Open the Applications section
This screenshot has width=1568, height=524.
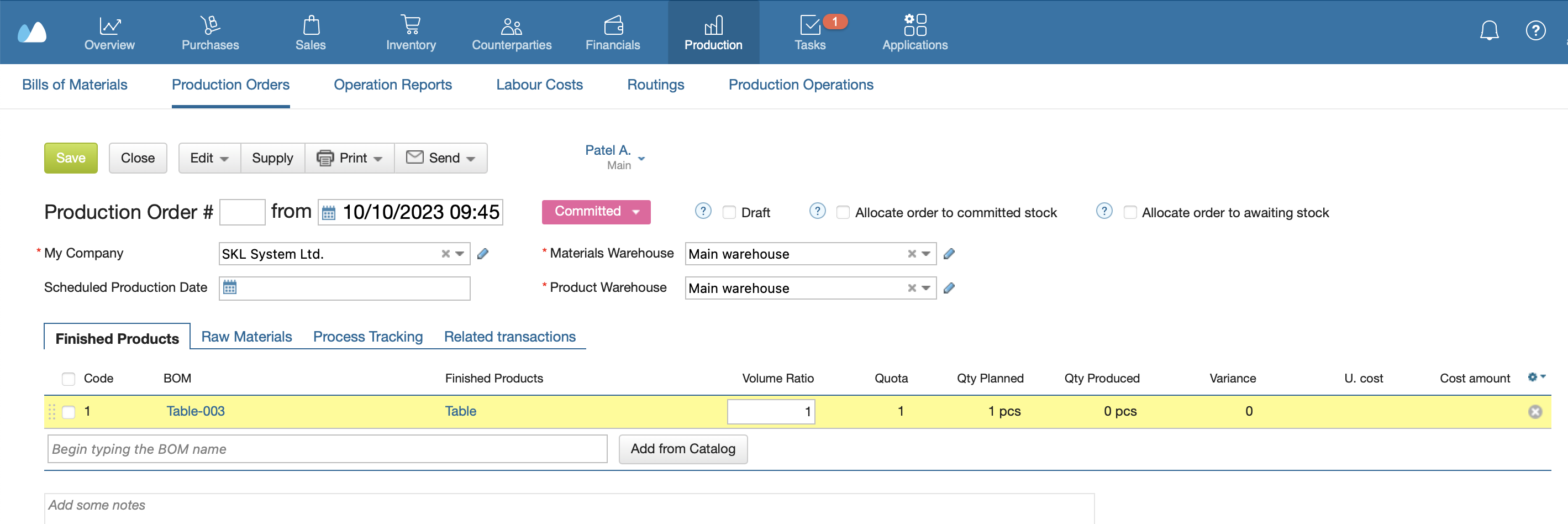coord(915,32)
